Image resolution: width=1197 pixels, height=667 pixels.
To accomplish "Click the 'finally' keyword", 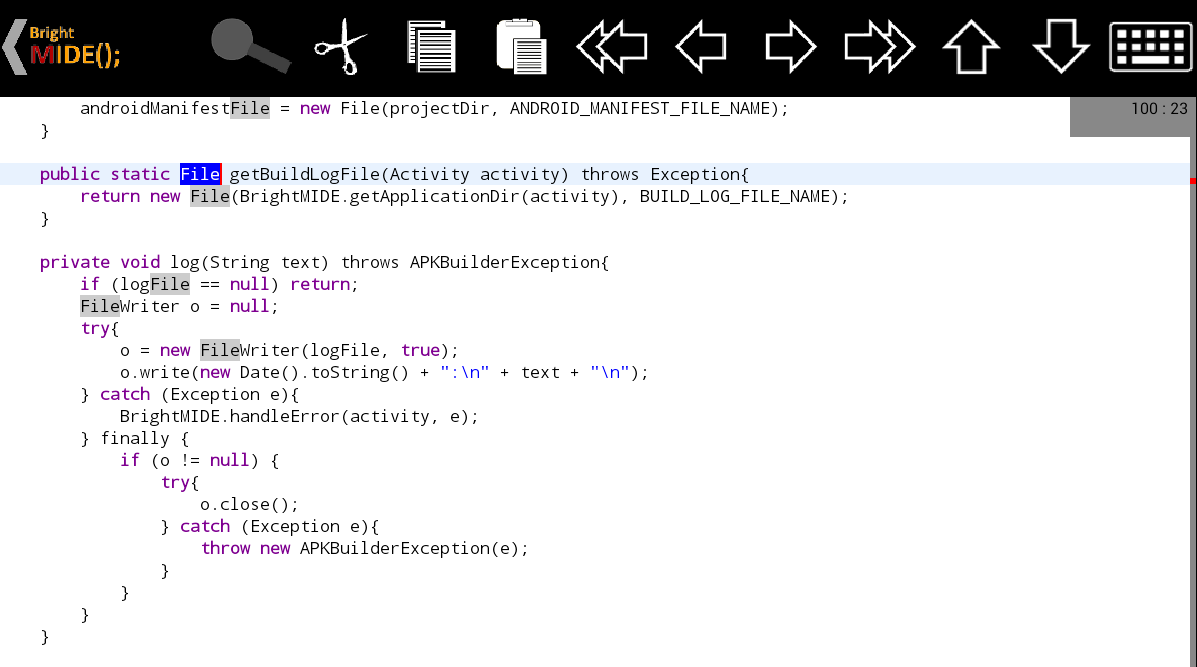I will pyautogui.click(x=135, y=438).
